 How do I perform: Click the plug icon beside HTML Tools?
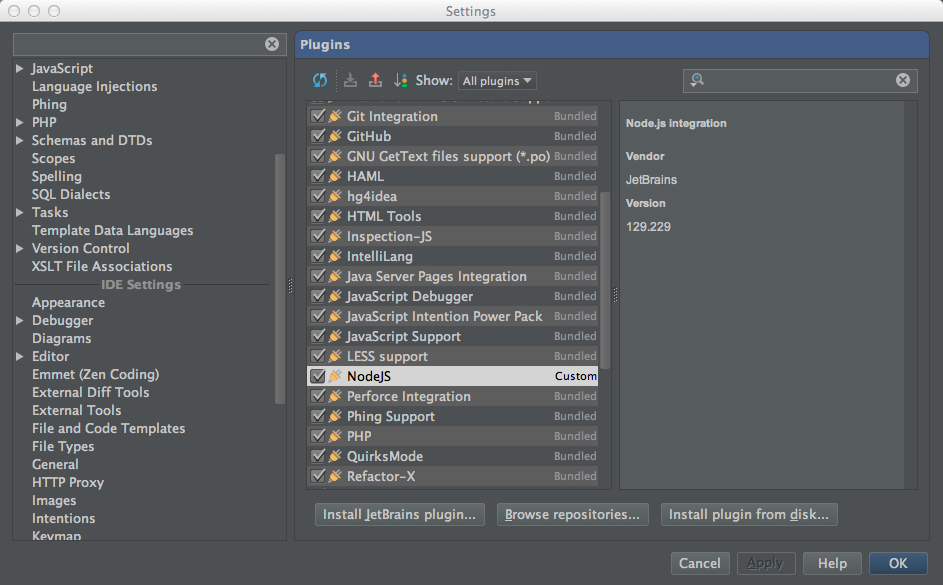point(336,216)
